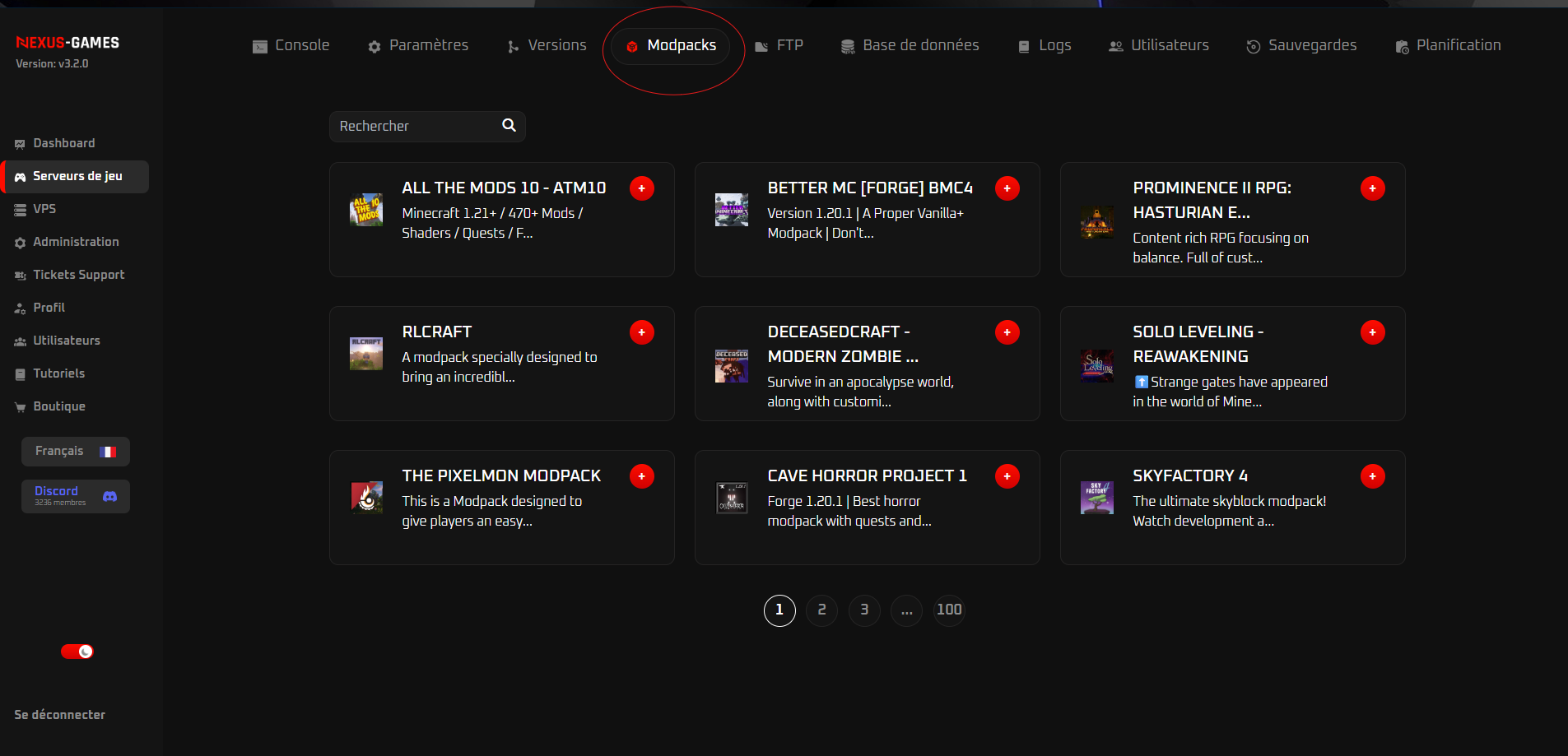Click the DeceasedCraft Modern Zombie title
Viewport: 1568px width, 756px height.
click(x=843, y=344)
